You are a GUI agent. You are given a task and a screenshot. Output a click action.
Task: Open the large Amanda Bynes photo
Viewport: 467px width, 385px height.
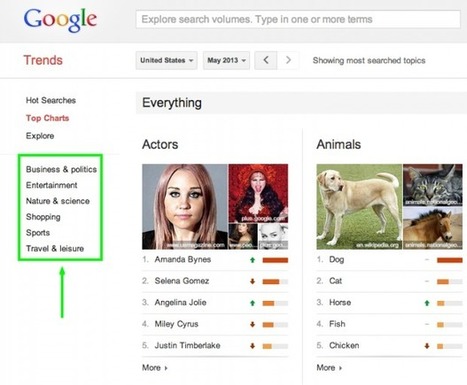(x=185, y=207)
